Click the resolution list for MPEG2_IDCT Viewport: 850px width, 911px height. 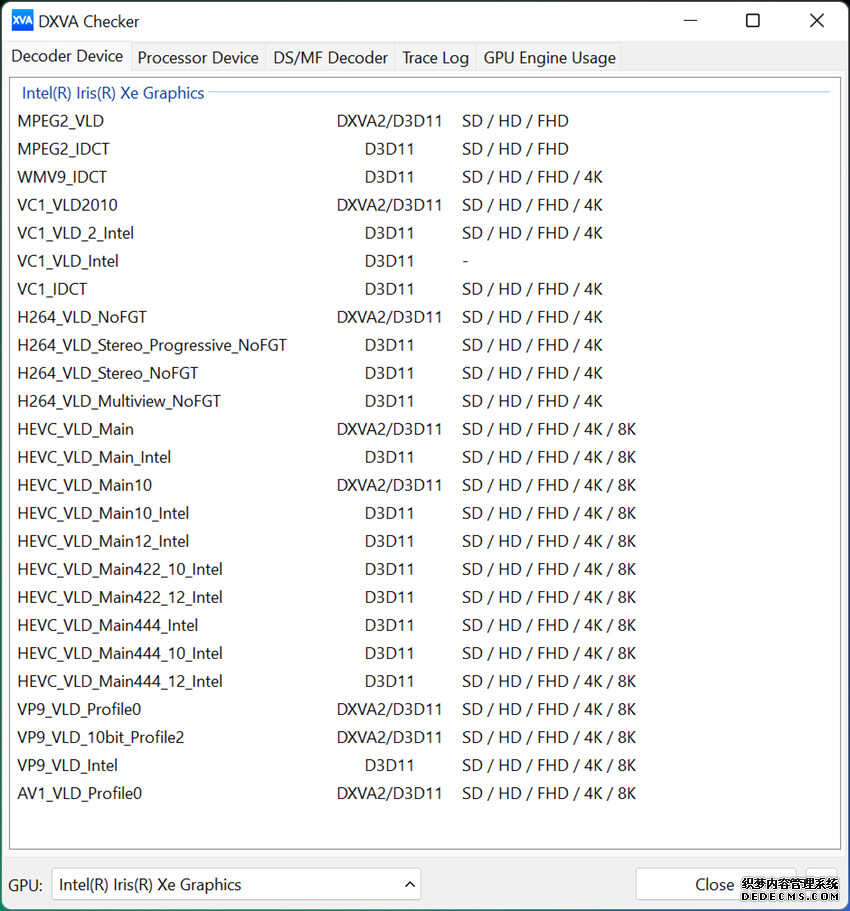pos(515,149)
